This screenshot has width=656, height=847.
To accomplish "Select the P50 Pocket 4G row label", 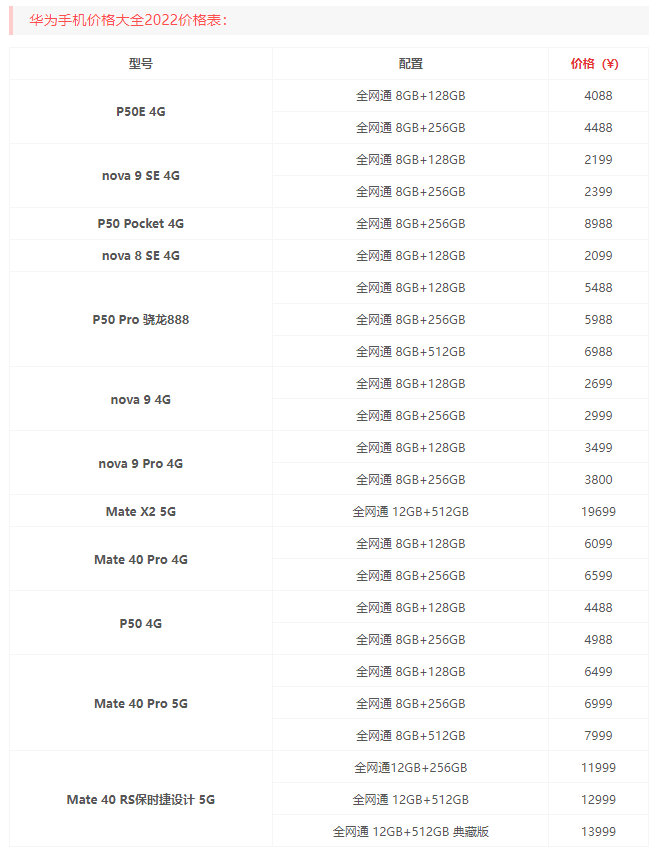I will [x=141, y=224].
